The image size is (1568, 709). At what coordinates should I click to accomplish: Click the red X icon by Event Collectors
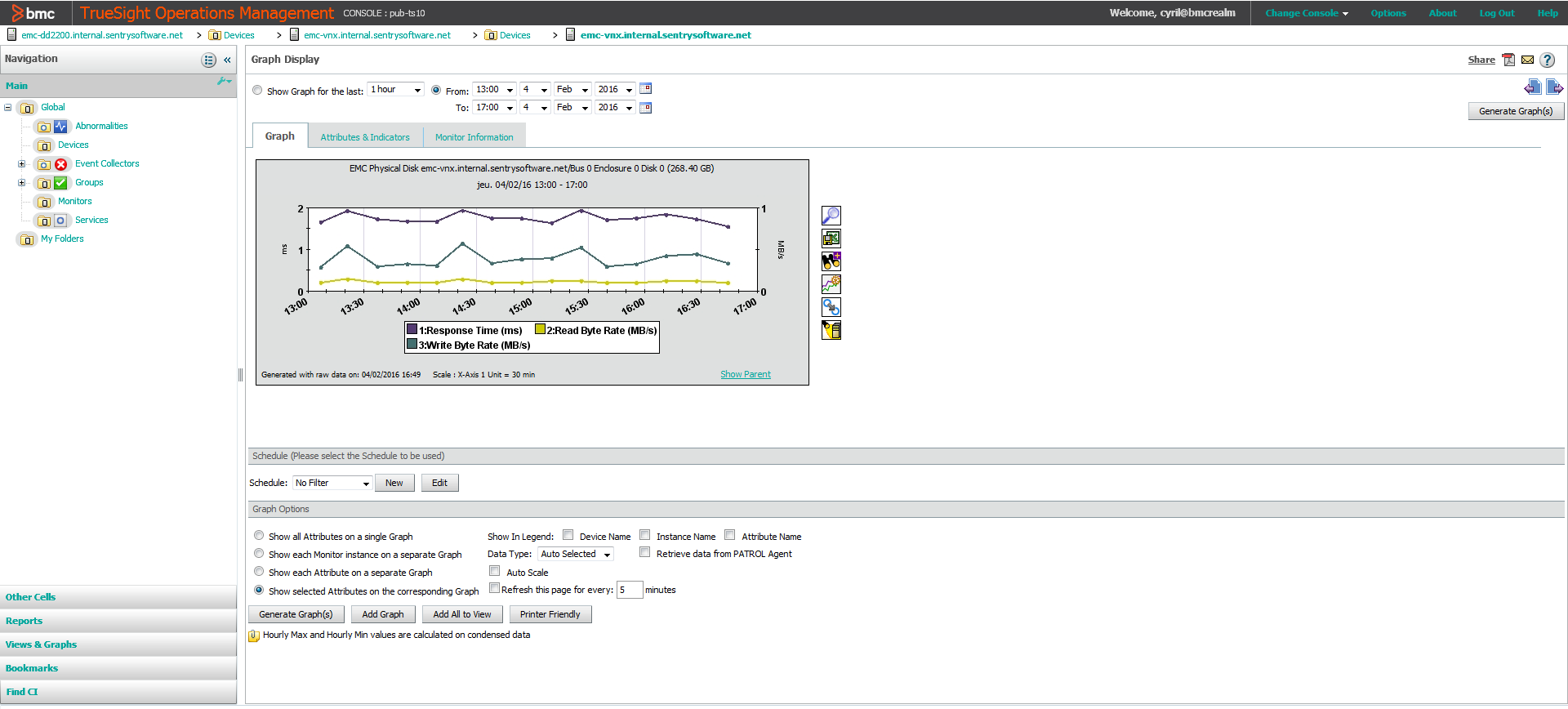point(60,164)
